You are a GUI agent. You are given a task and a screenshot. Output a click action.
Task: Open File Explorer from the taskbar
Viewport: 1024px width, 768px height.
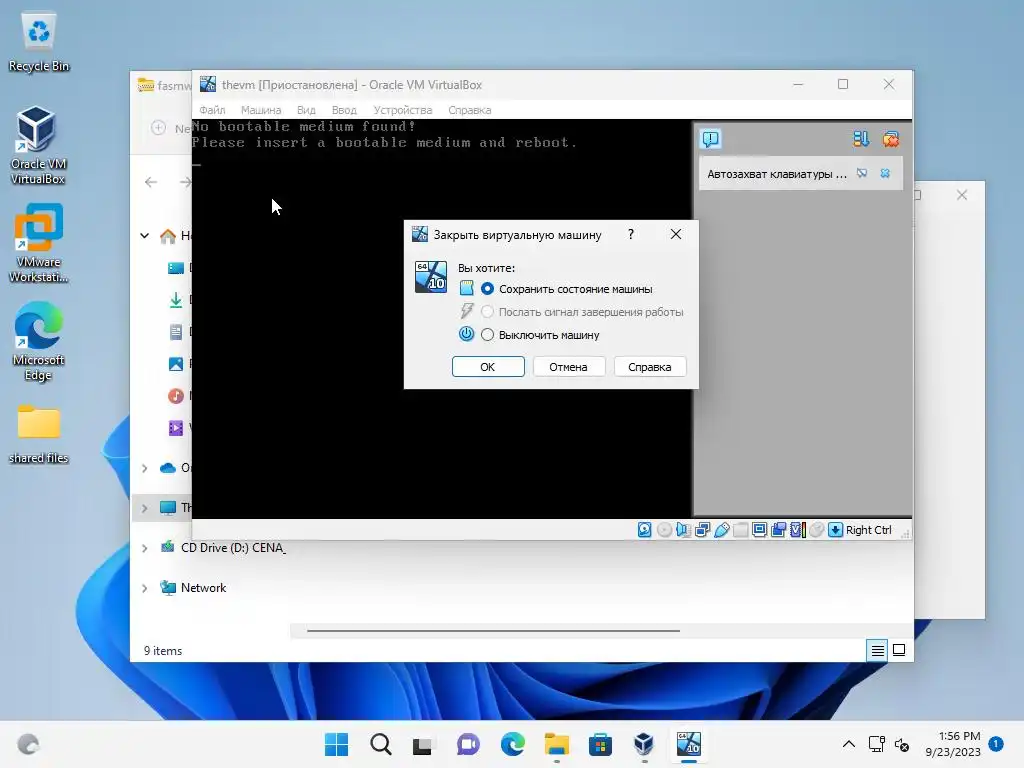point(556,744)
